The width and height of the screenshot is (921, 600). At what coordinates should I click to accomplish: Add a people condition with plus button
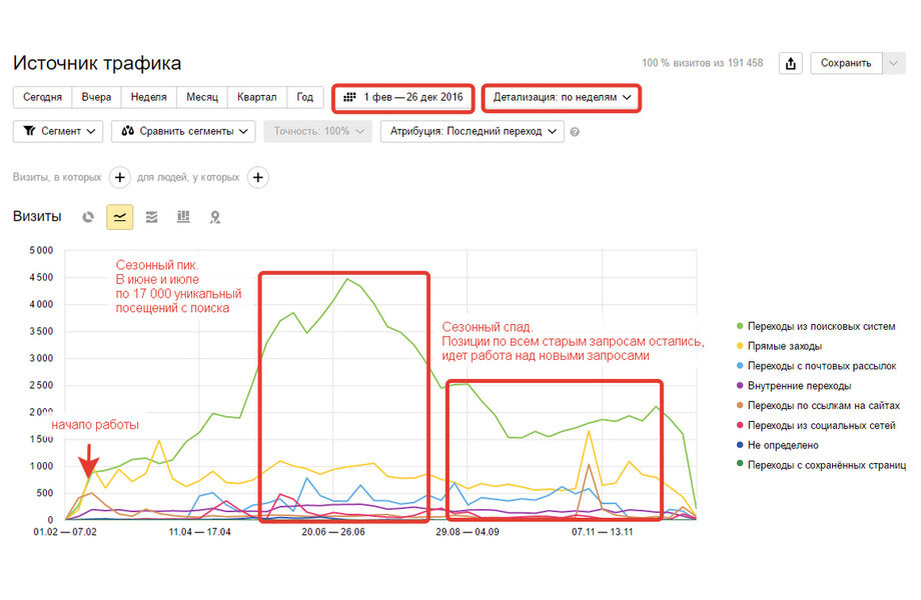258,177
